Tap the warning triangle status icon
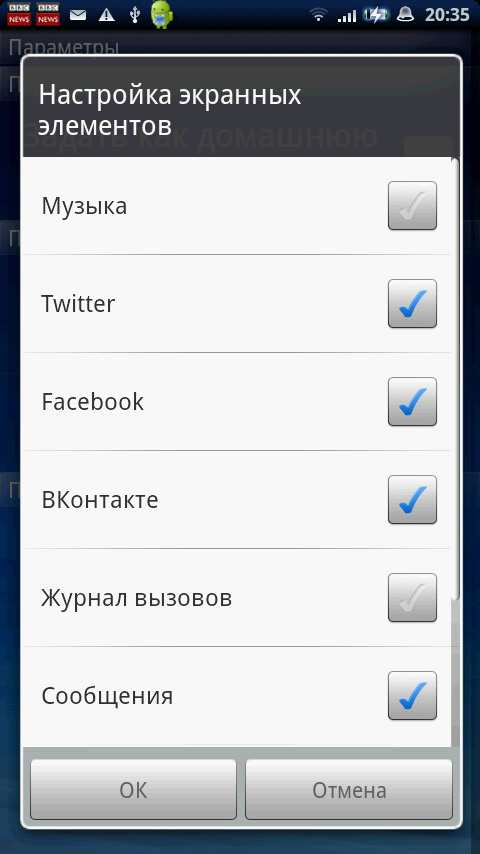480x854 pixels. point(107,15)
